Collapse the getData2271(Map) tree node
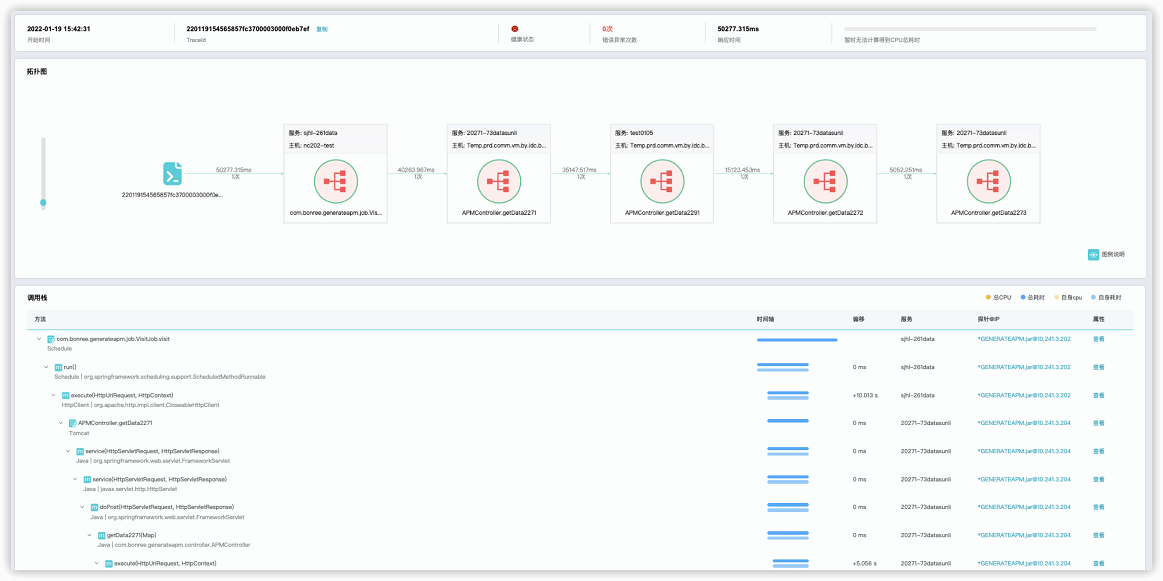This screenshot has height=581, width=1163. 88,535
